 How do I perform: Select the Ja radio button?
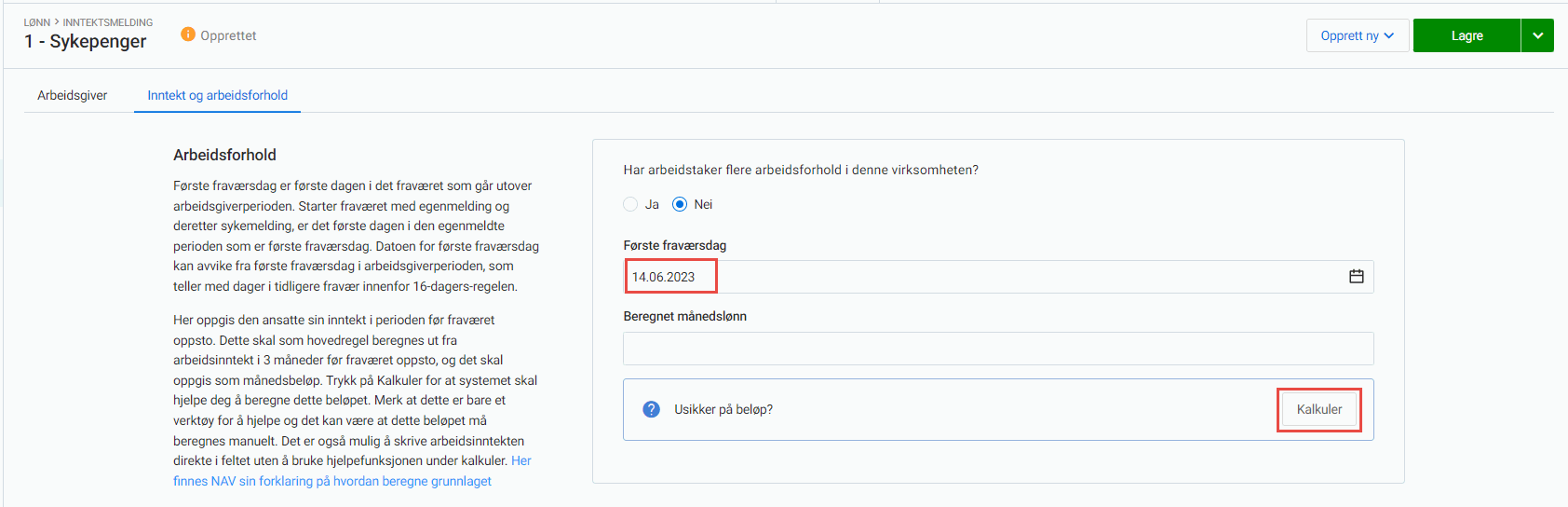click(631, 204)
